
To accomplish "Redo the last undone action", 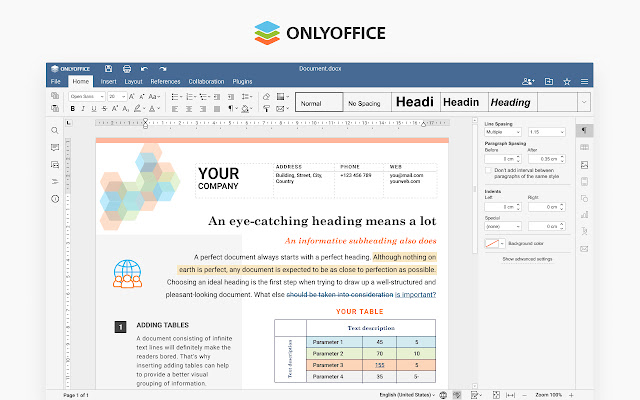I will 163,69.
